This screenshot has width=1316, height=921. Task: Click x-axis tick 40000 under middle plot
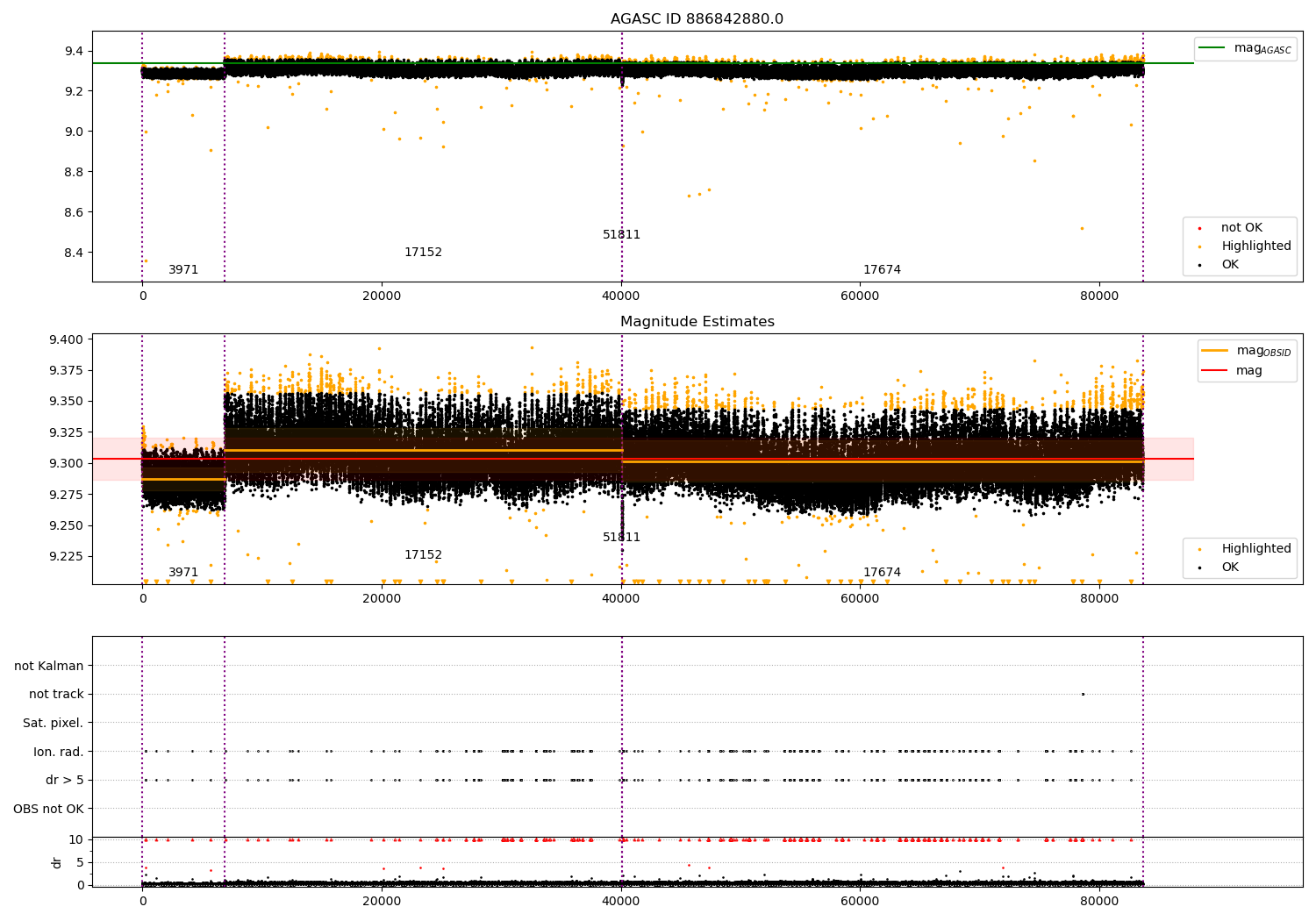point(621,599)
